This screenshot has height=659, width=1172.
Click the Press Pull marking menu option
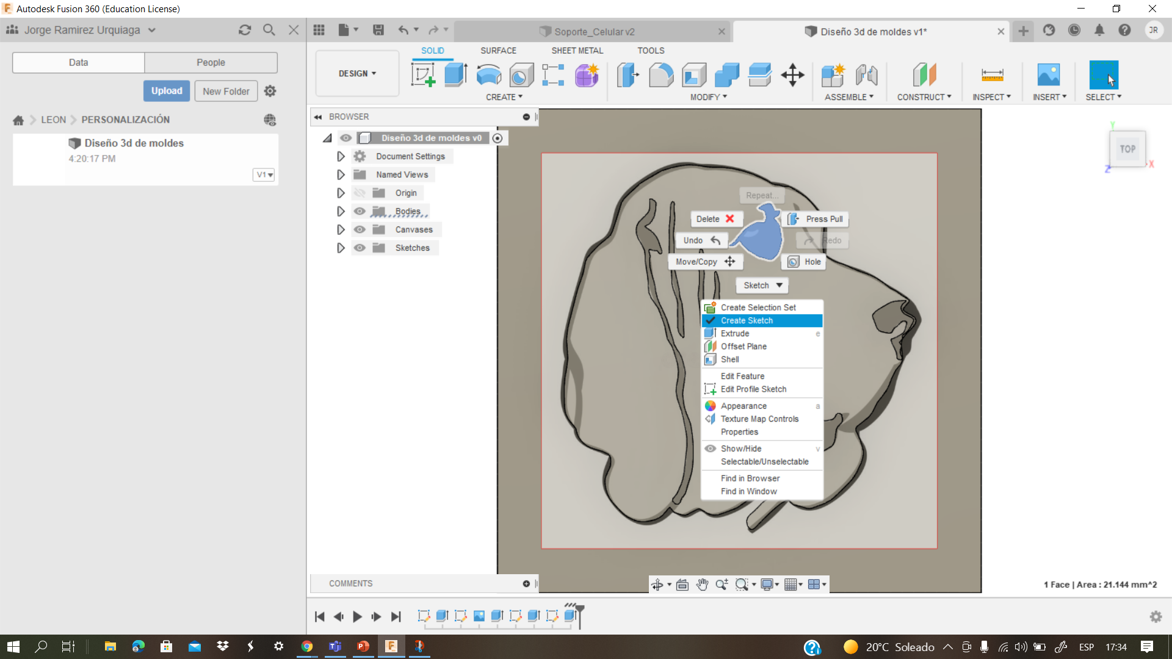tap(816, 219)
